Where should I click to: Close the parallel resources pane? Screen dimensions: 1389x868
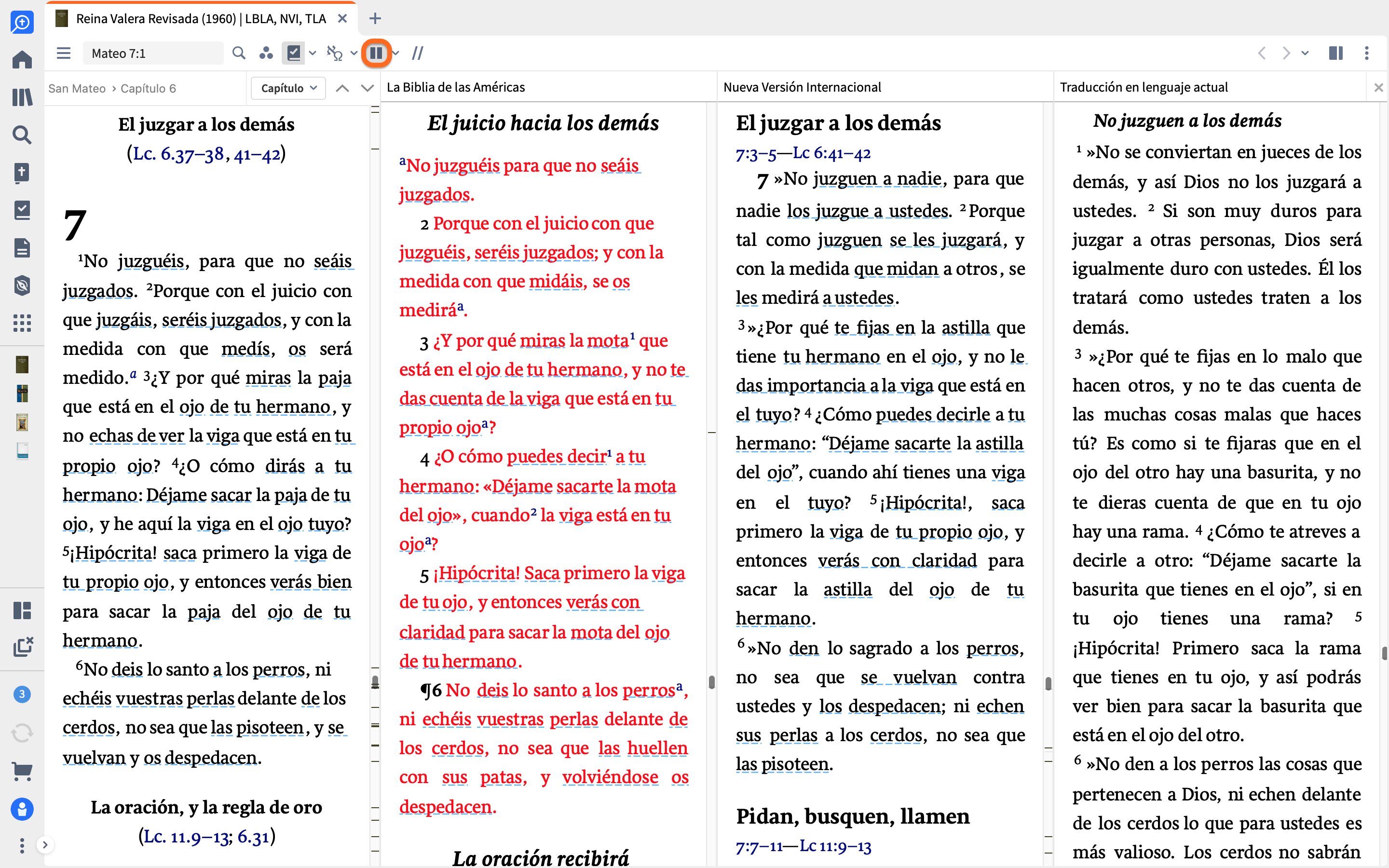[1378, 87]
